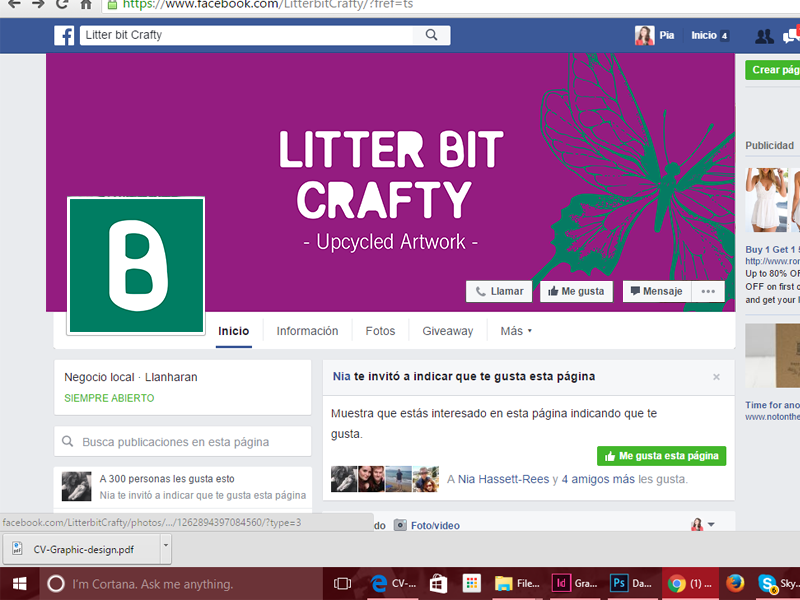Switch to Chrome in the taskbar
This screenshot has height=600, width=800.
(x=690, y=584)
